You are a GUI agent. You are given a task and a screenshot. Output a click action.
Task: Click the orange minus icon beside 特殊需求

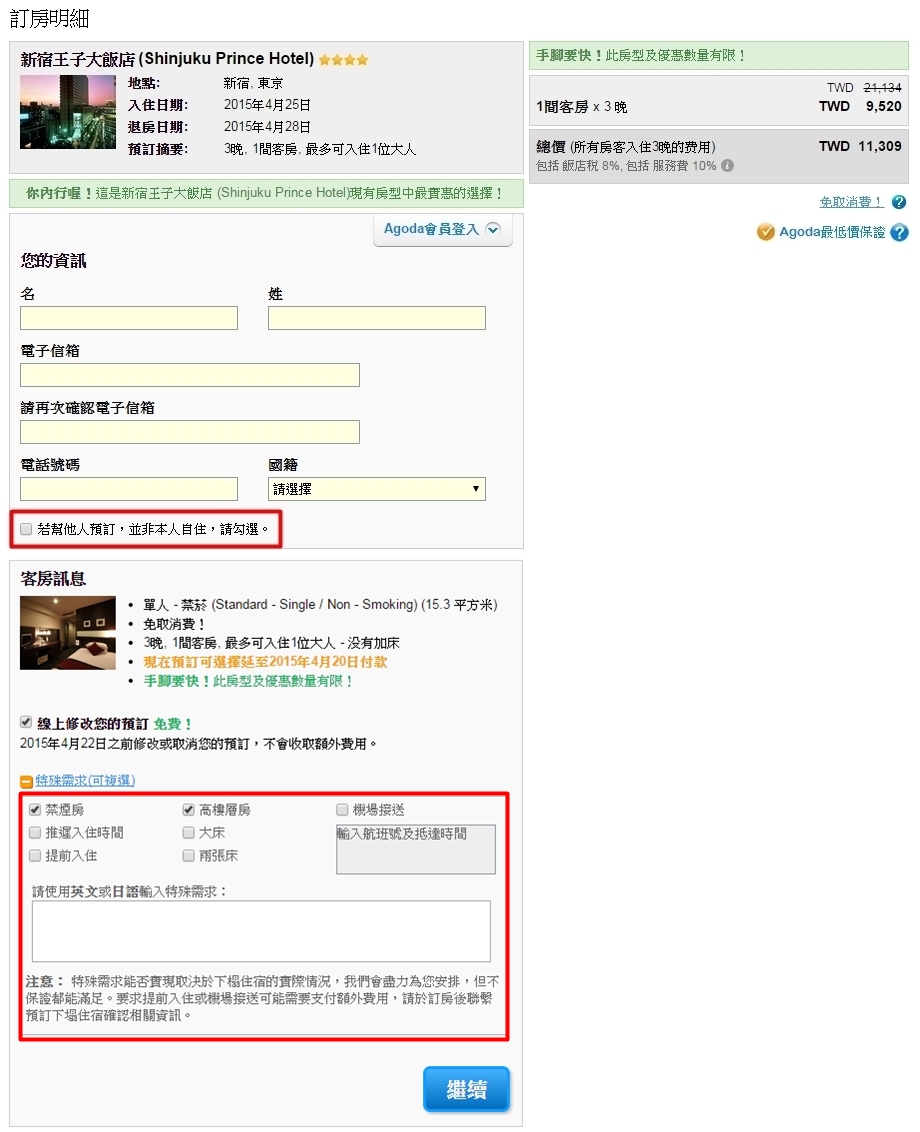pyautogui.click(x=27, y=781)
